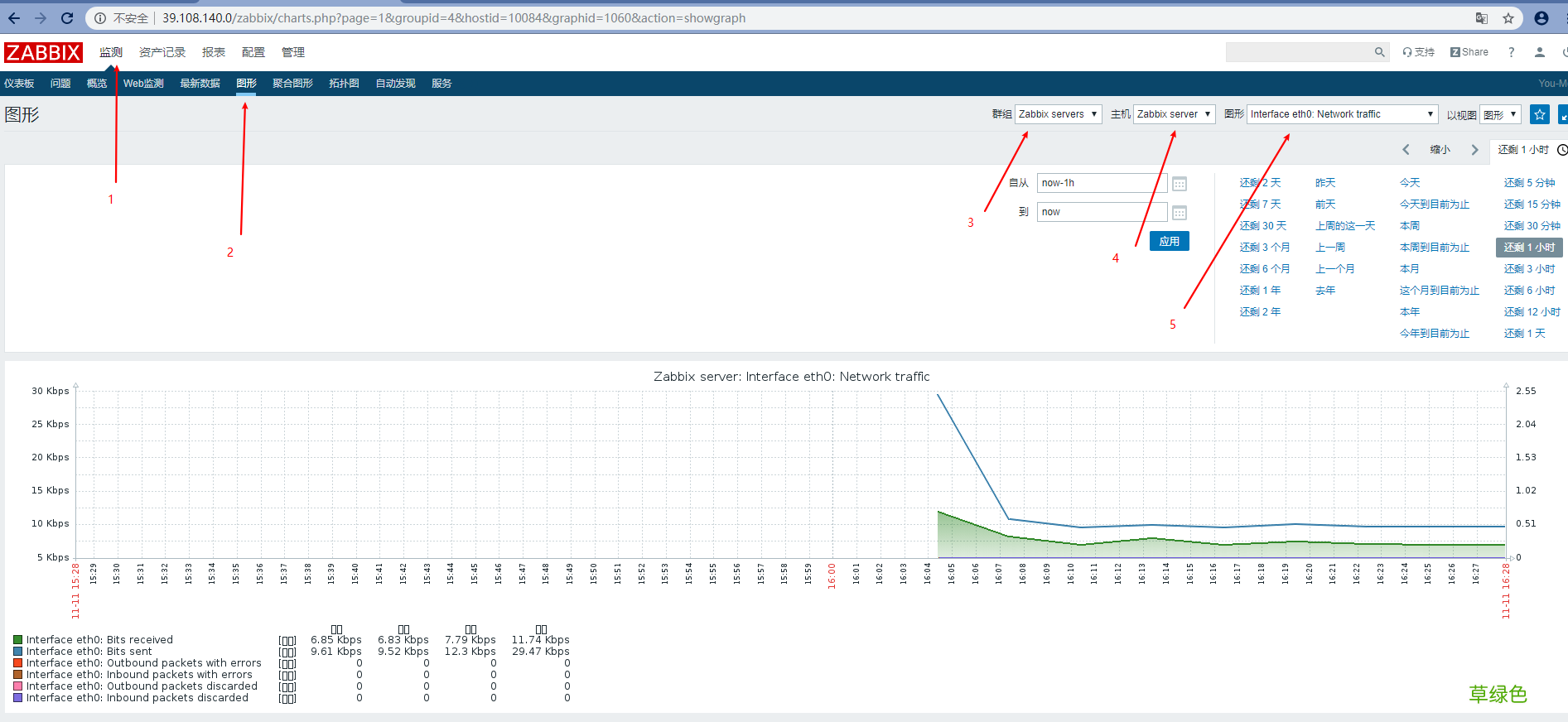The height and width of the screenshot is (722, 1568).
Task: Shift time range back with left arrow
Action: click(1406, 150)
